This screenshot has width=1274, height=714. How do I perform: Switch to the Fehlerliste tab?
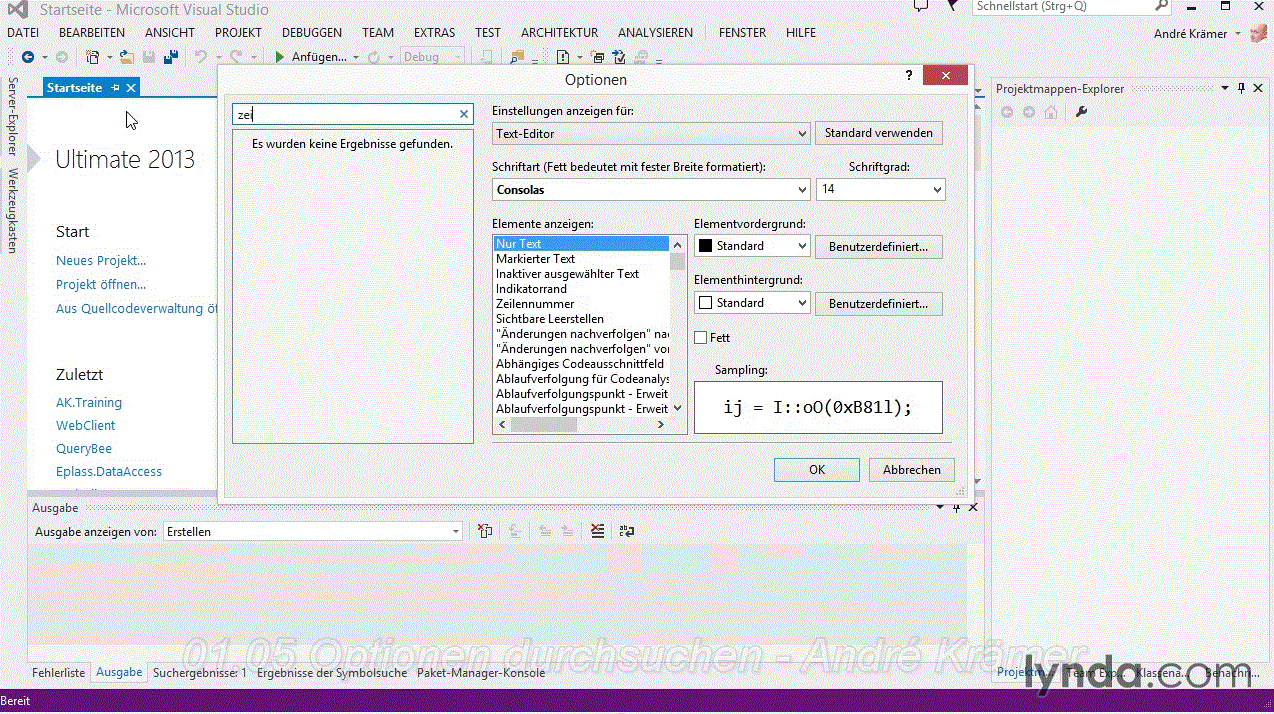point(59,673)
